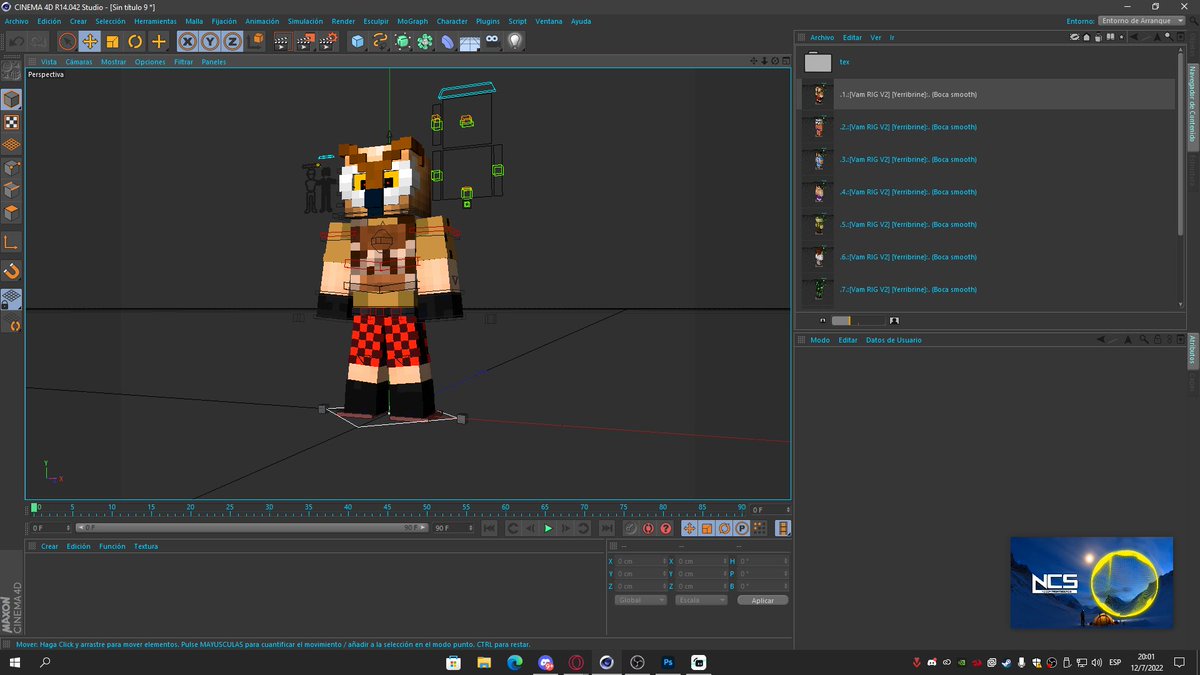The image size is (1200, 675).
Task: Click the undo arrow in top toolbar
Action: [16, 41]
